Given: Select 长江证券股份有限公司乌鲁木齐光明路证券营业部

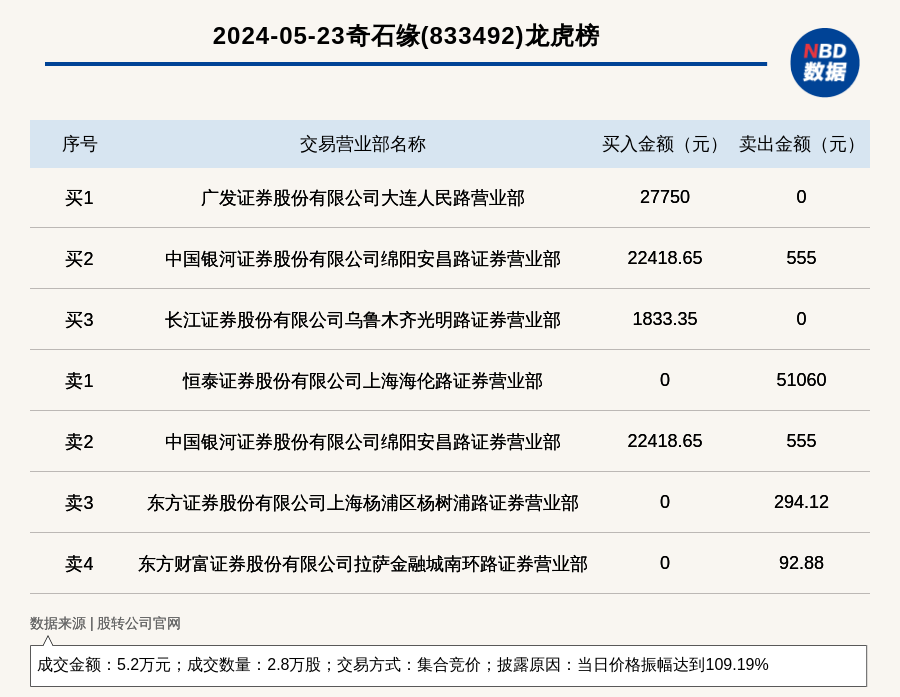Looking at the screenshot, I should coord(362,320).
